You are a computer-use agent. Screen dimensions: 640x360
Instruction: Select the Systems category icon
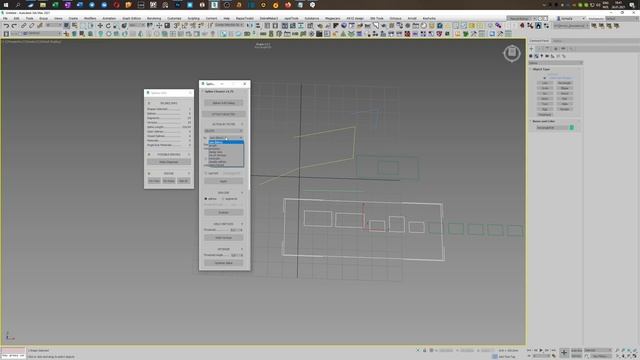pyautogui.click(x=564, y=56)
